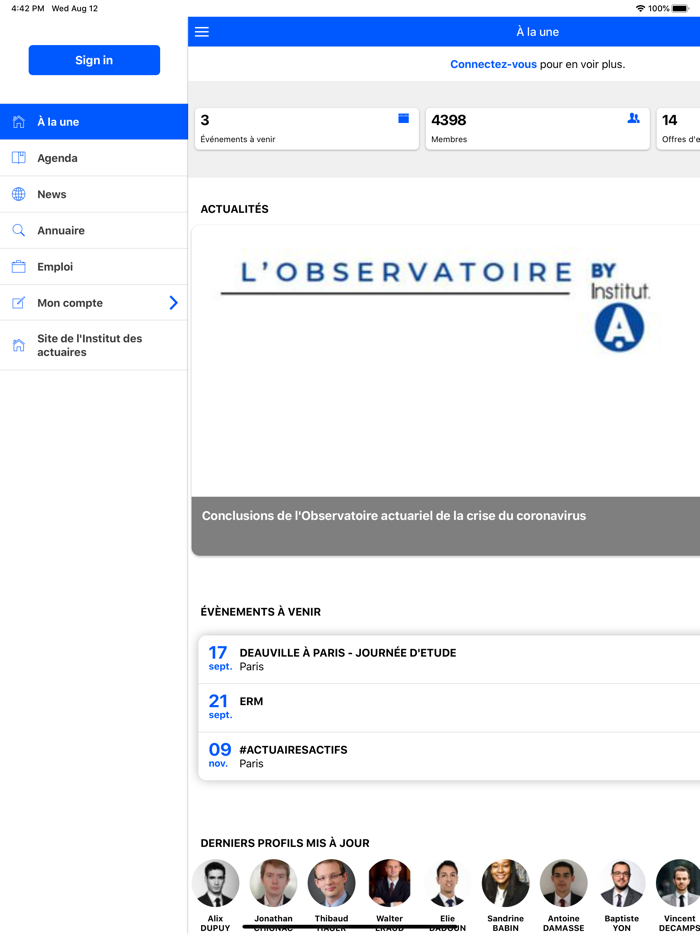Click the Mon compte edit icon
Image resolution: width=700 pixels, height=934 pixels.
pyautogui.click(x=19, y=303)
